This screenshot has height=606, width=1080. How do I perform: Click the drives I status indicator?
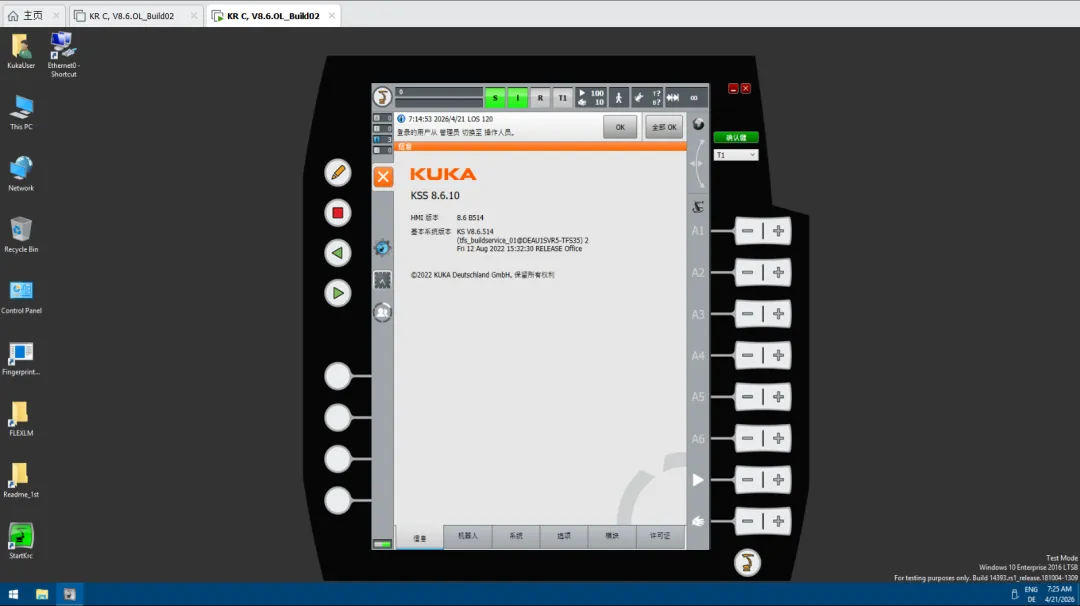click(517, 98)
